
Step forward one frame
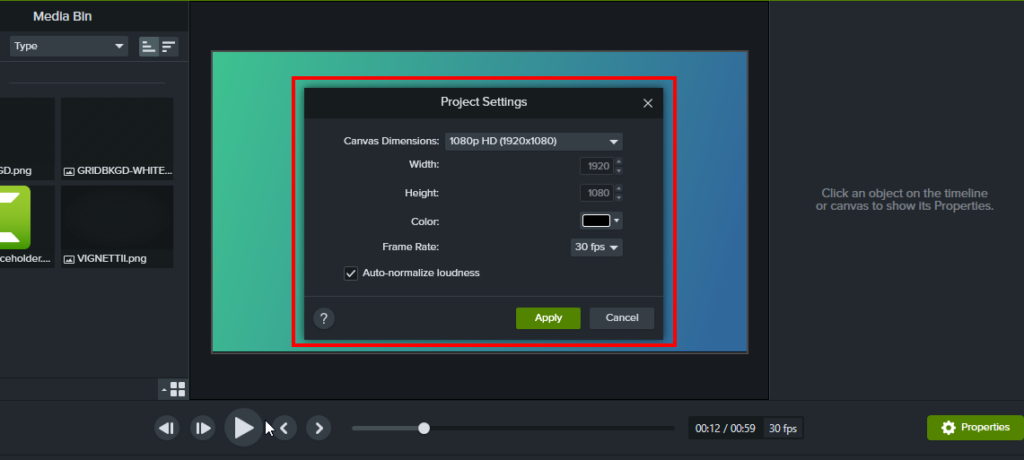(x=203, y=428)
